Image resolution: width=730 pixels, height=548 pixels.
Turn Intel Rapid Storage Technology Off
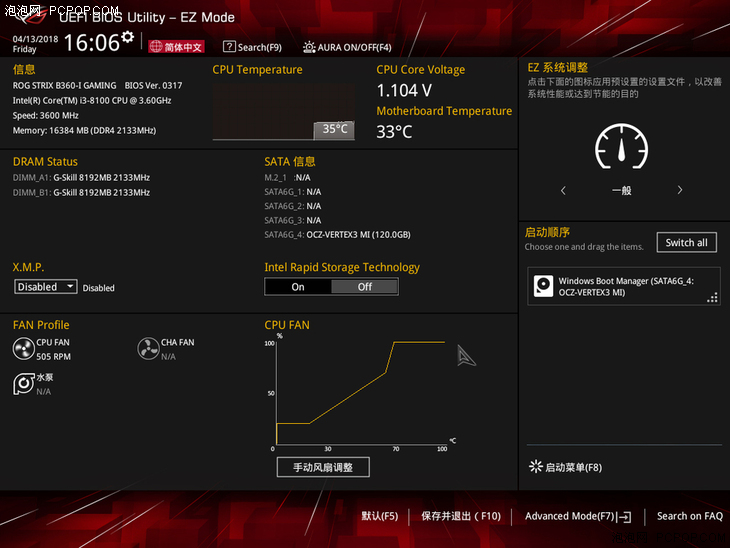365,287
